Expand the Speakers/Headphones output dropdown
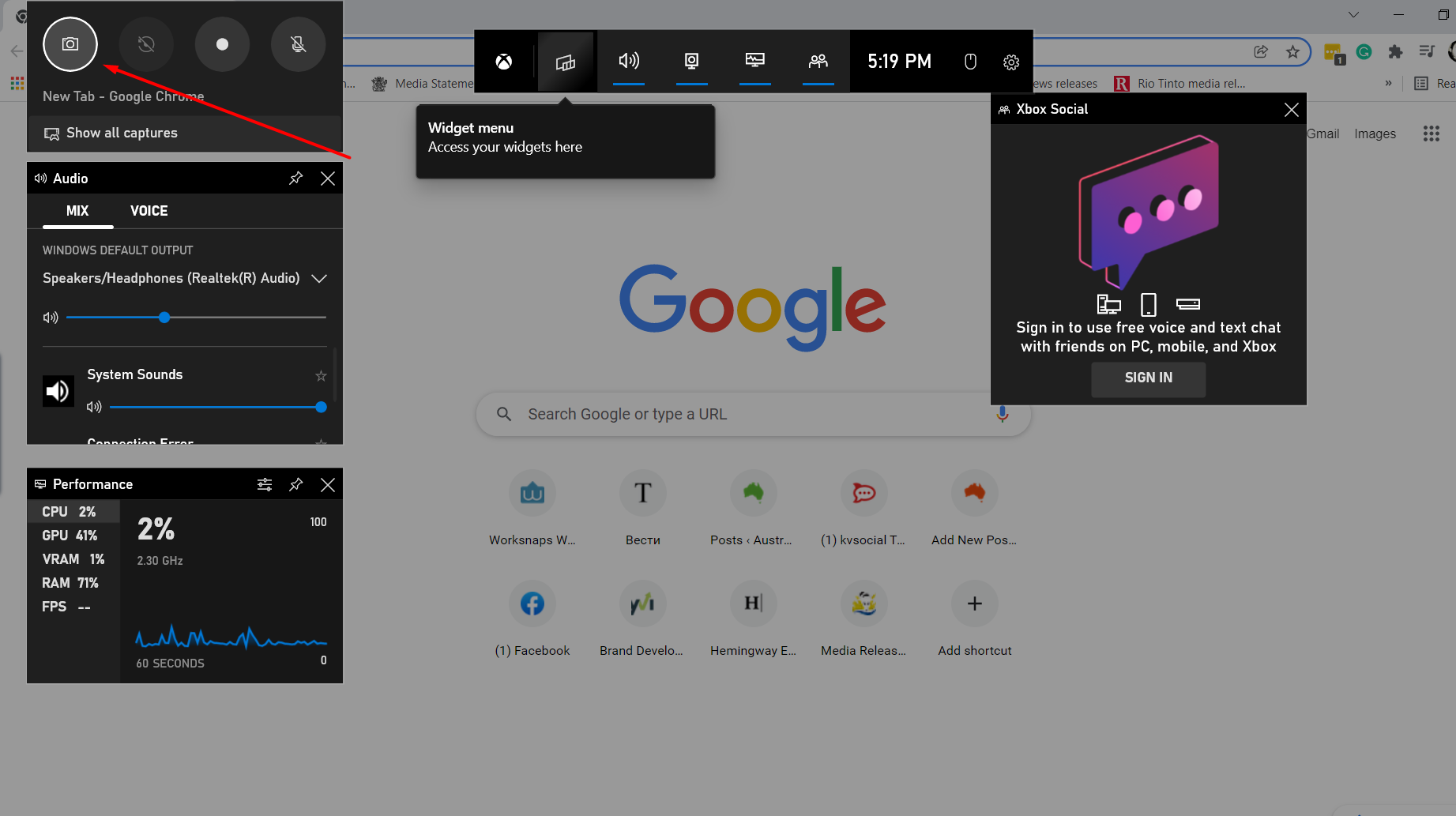Viewport: 1456px width, 816px height. 319,278
